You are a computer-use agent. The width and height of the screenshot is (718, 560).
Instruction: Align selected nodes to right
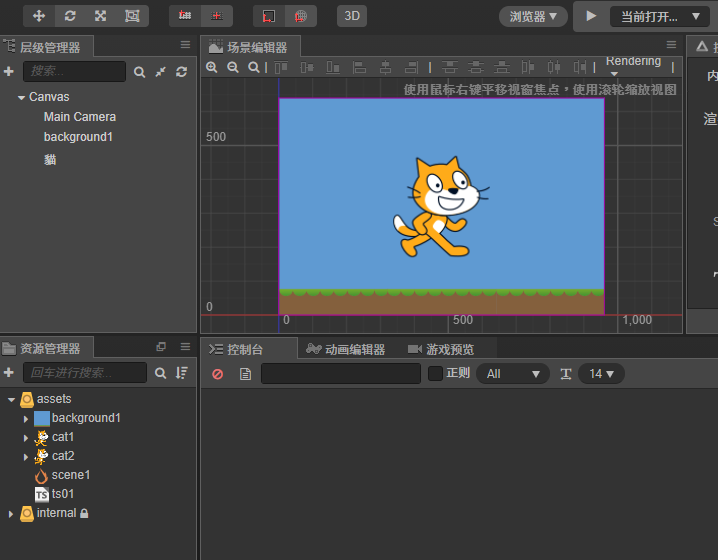click(411, 68)
